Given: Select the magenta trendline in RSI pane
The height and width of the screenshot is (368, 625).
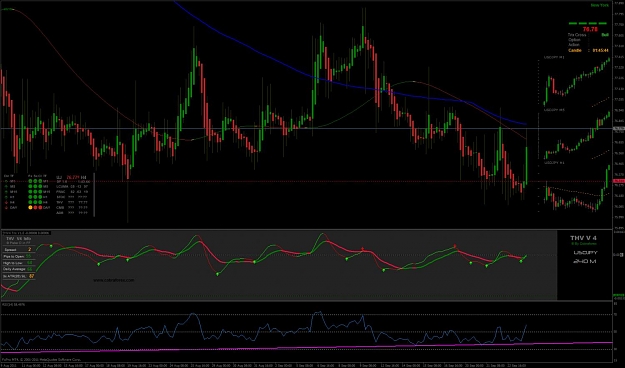Looking at the screenshot, I should (x=306, y=347).
